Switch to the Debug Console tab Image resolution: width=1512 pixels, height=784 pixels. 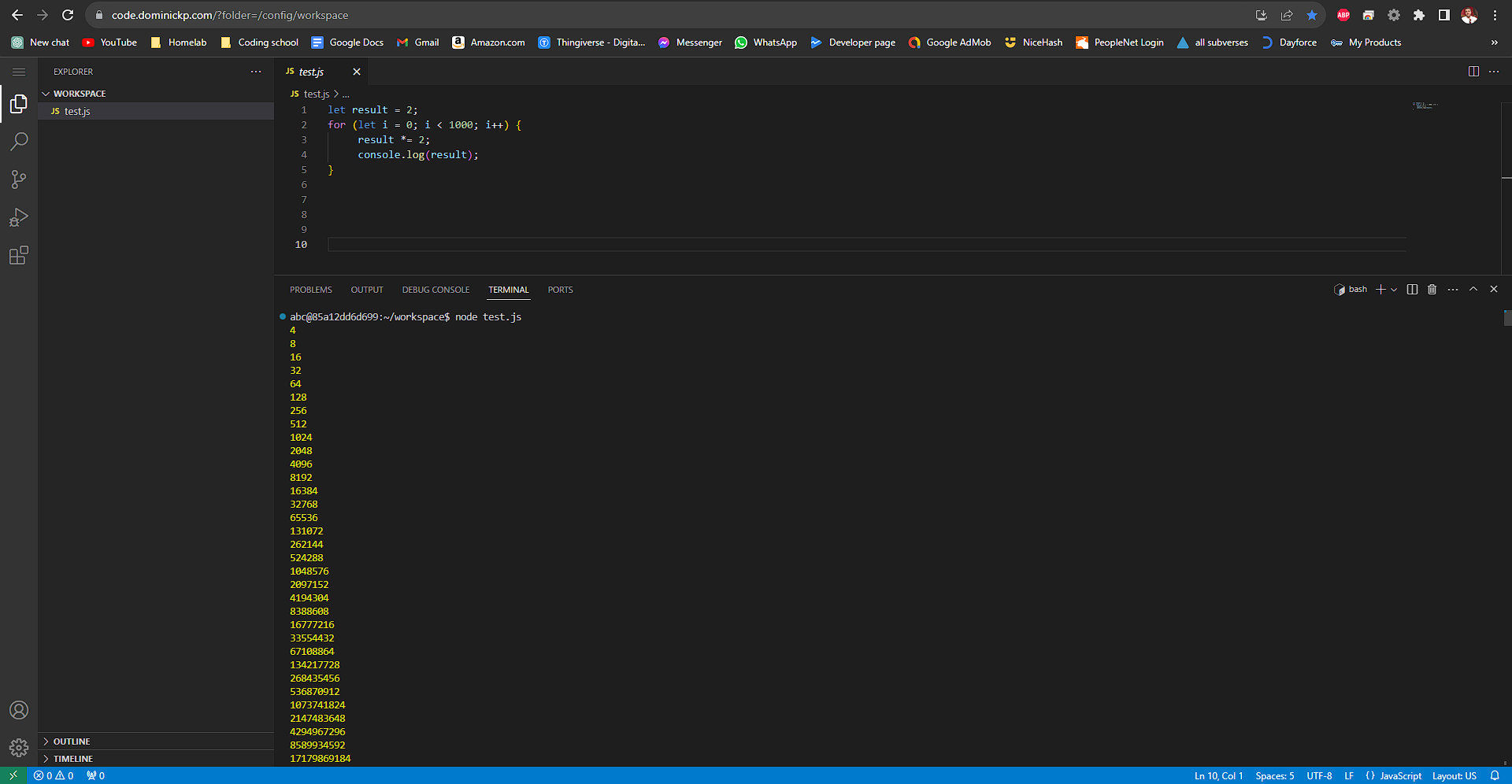coord(435,290)
